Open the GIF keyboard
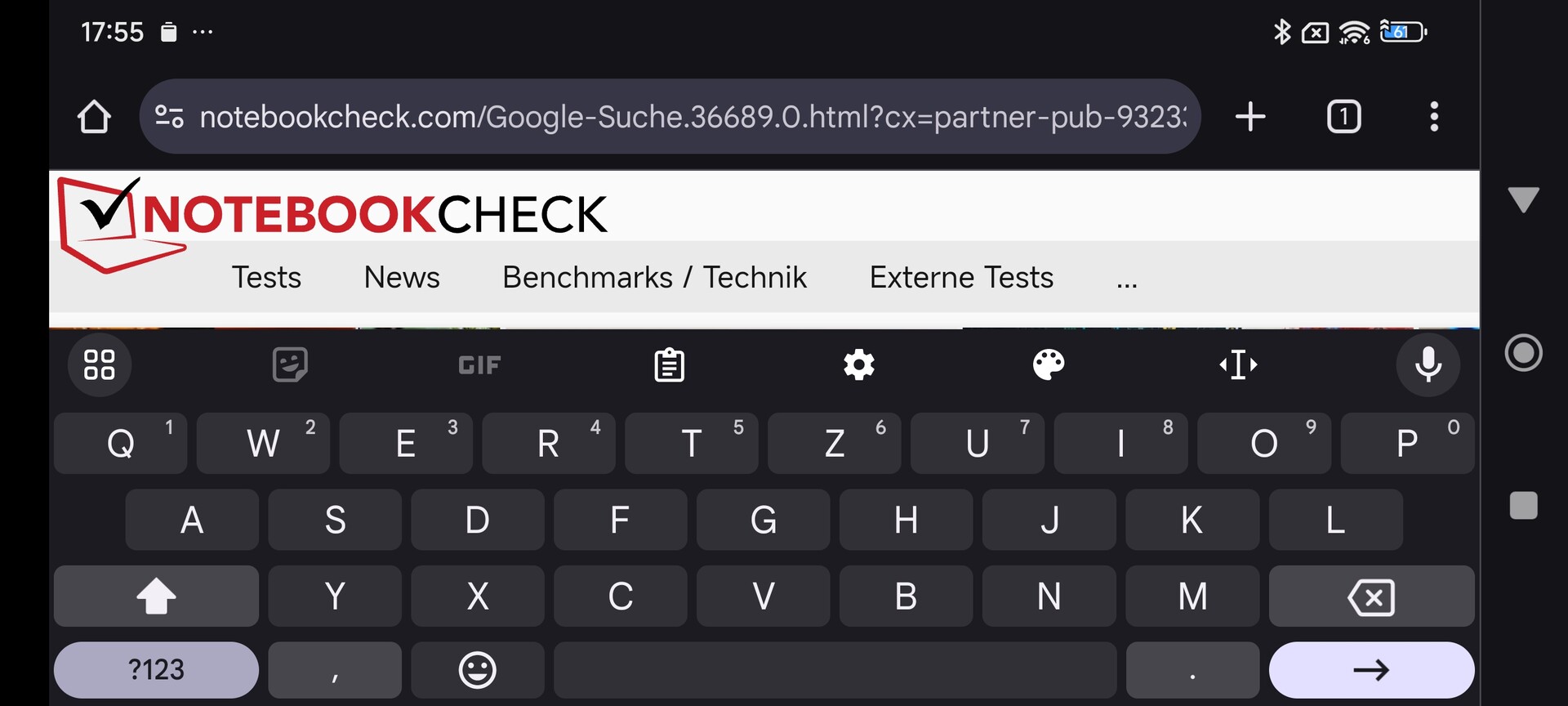 (x=479, y=364)
